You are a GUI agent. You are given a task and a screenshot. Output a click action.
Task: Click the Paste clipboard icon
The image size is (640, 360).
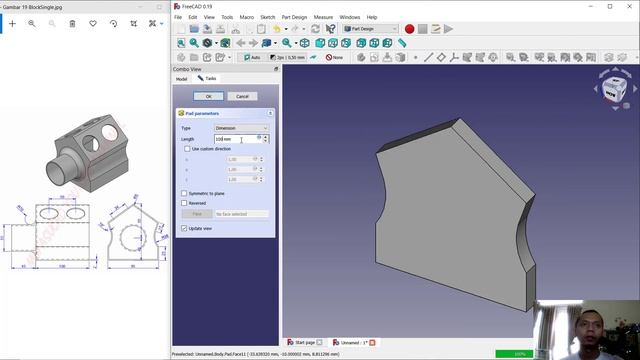pyautogui.click(x=261, y=29)
